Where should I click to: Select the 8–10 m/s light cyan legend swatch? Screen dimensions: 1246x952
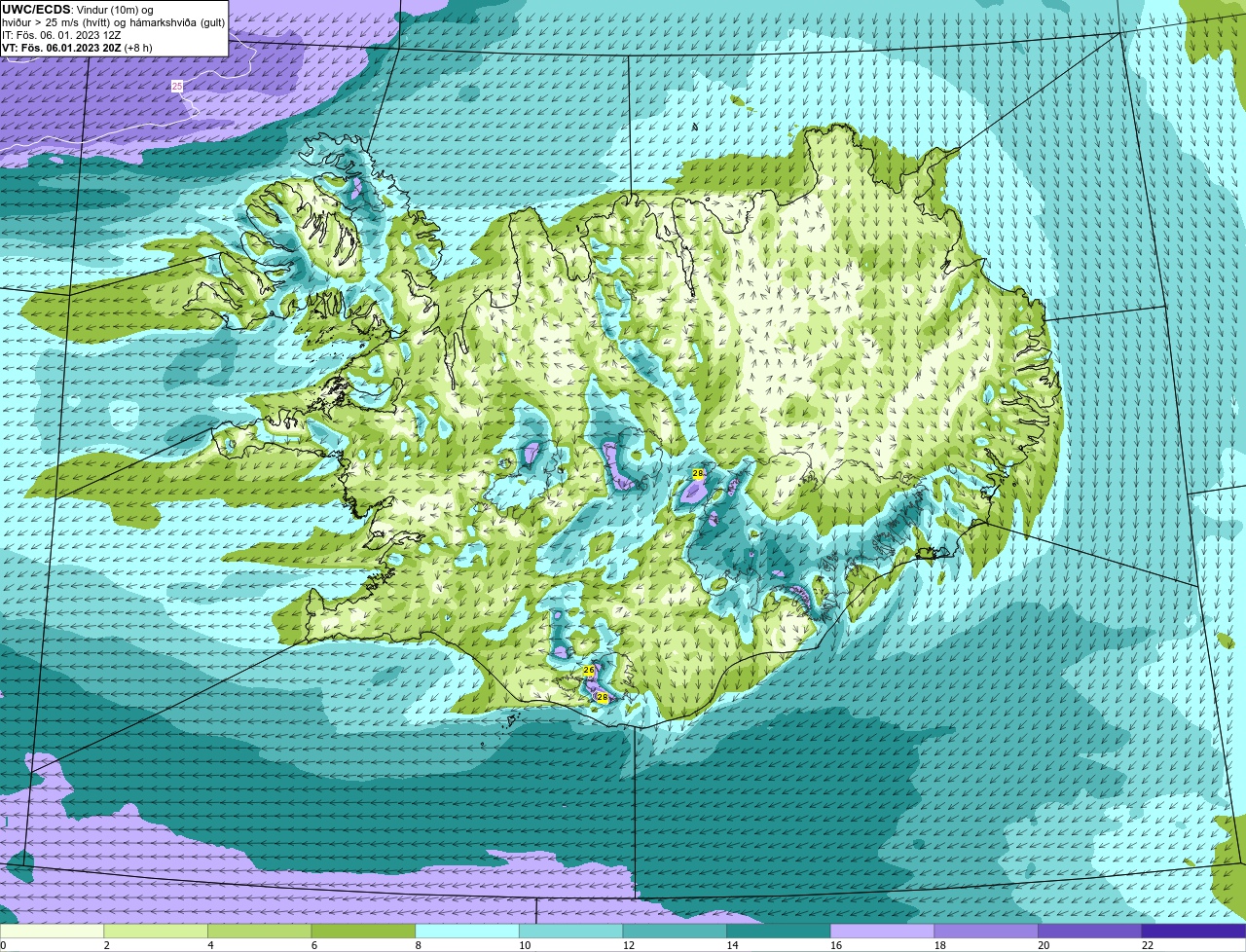467,932
